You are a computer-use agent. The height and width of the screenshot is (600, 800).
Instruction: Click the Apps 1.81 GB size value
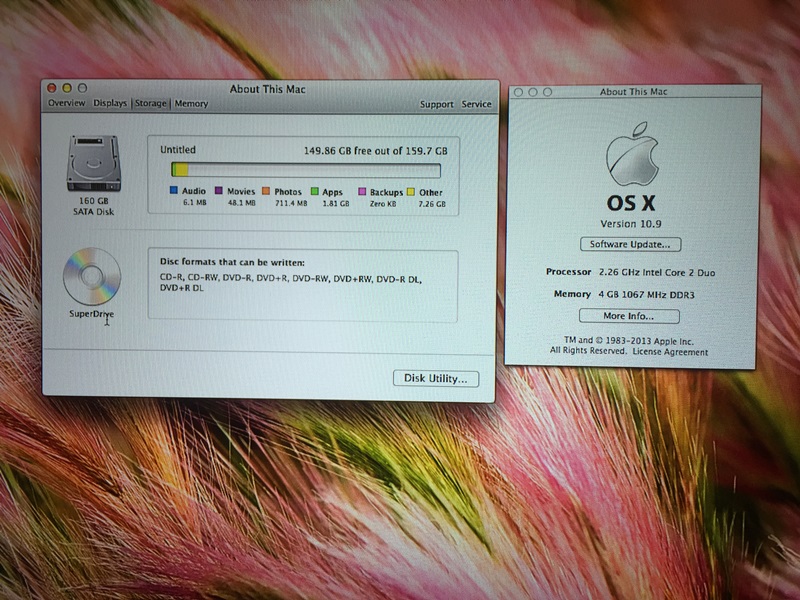tap(336, 204)
